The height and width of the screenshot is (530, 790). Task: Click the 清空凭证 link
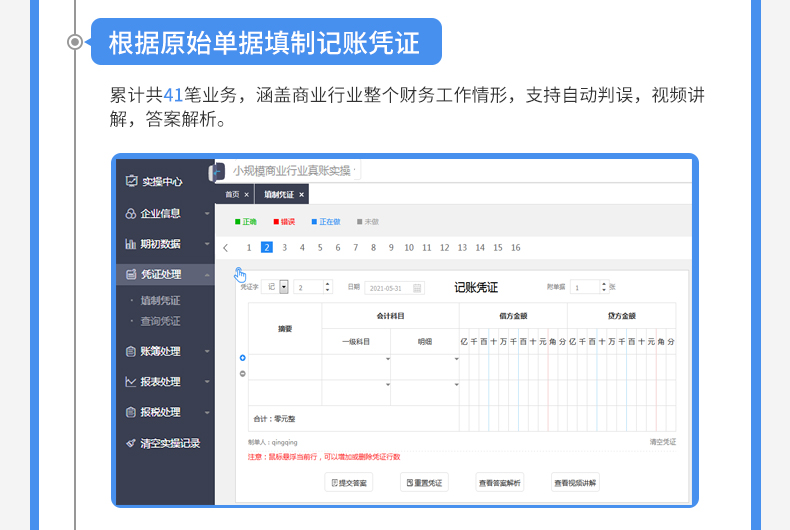tap(663, 442)
